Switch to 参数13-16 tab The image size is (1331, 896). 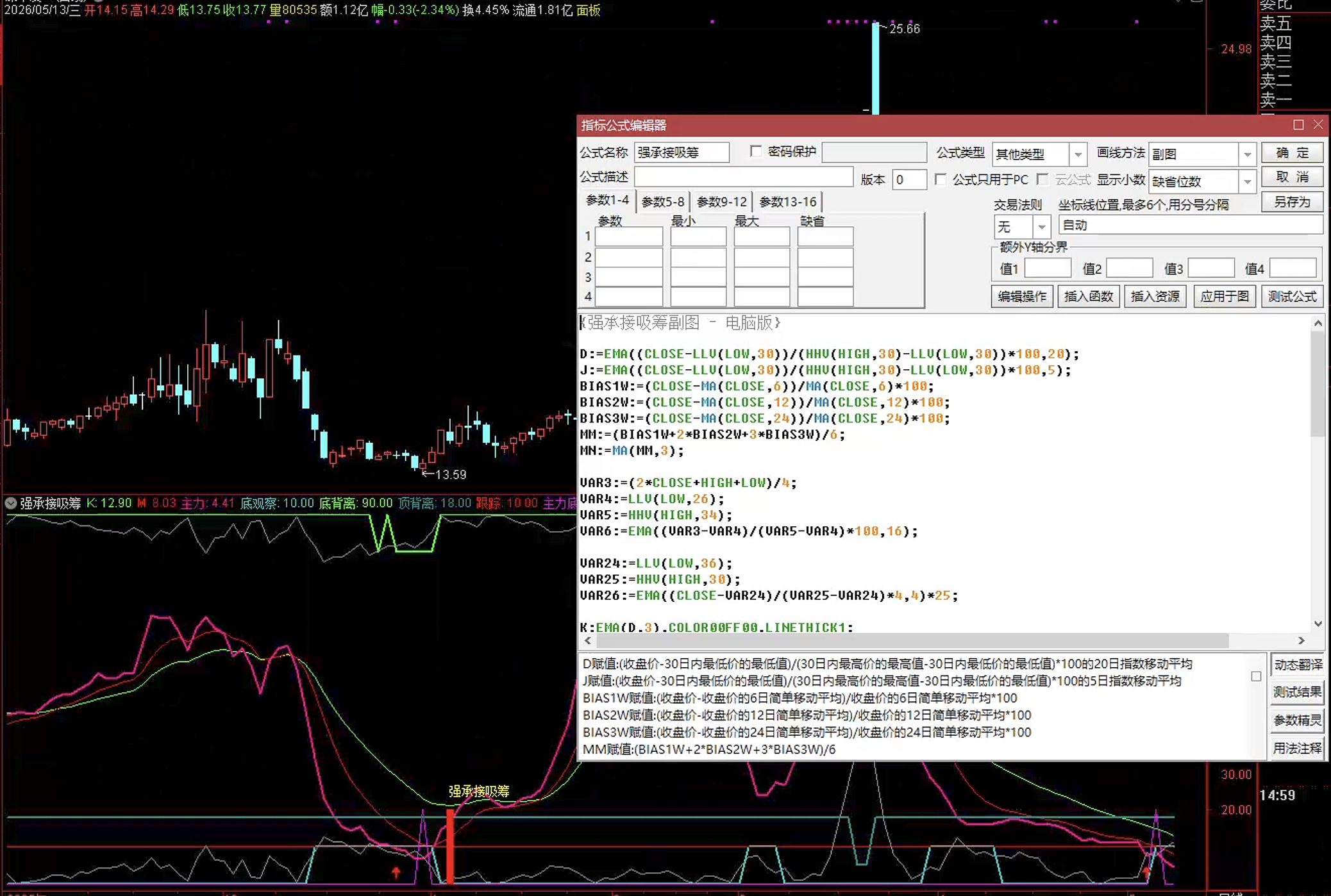click(788, 202)
